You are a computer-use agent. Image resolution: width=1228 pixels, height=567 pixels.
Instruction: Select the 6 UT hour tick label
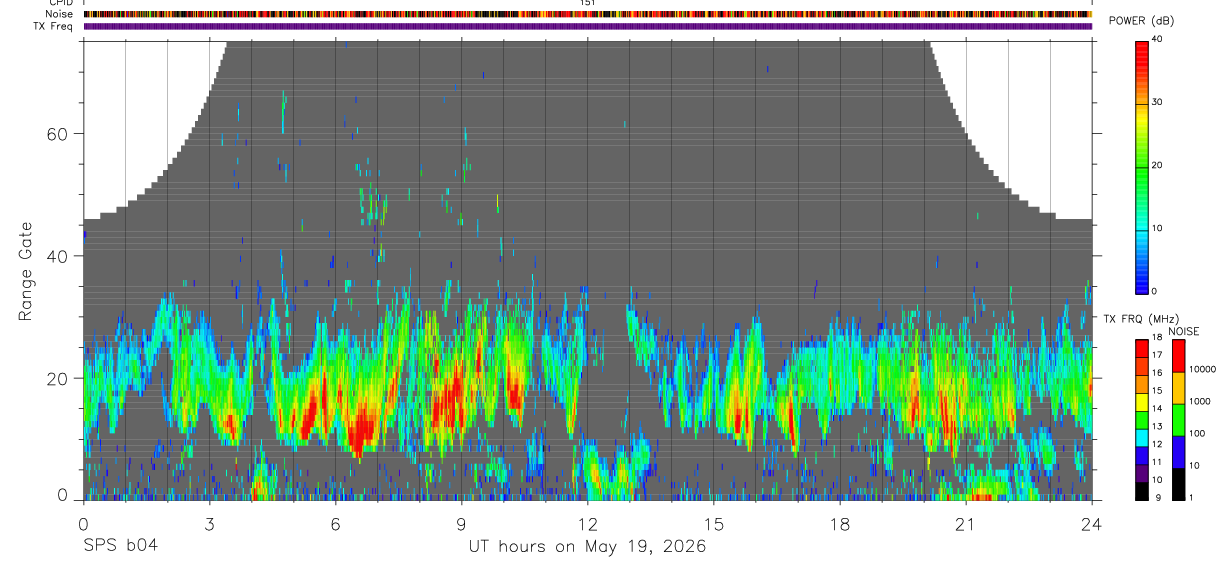[x=335, y=523]
